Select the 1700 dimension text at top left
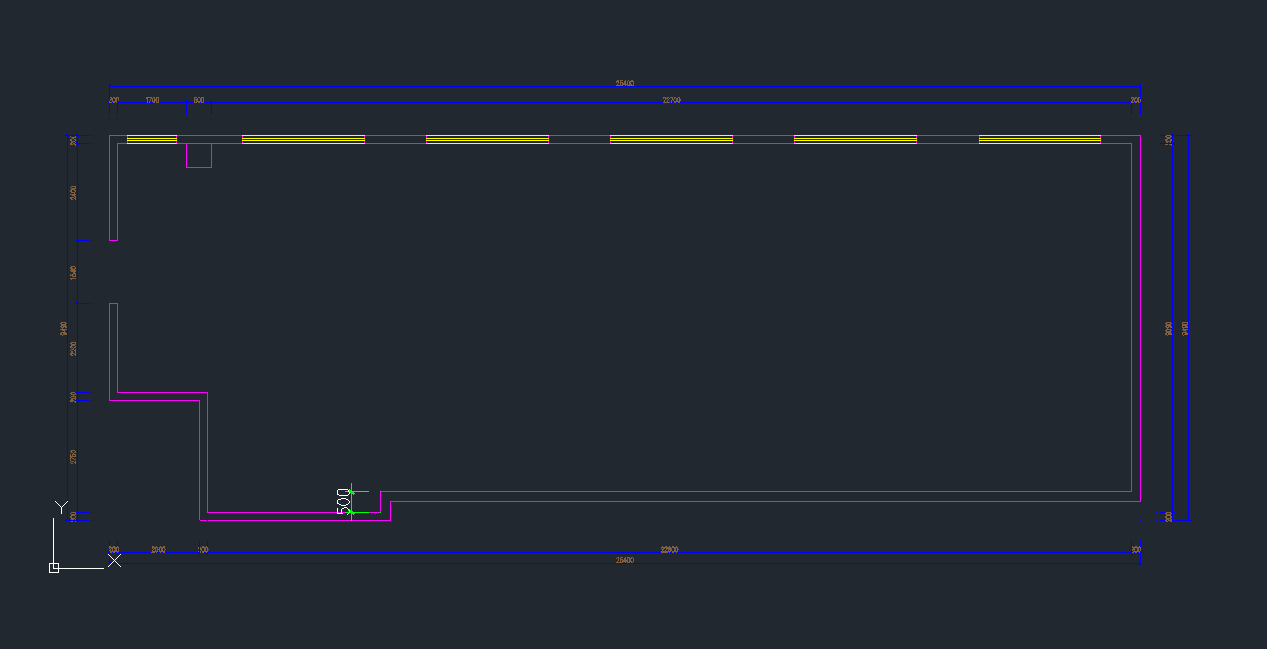Image resolution: width=1267 pixels, height=649 pixels. [152, 100]
